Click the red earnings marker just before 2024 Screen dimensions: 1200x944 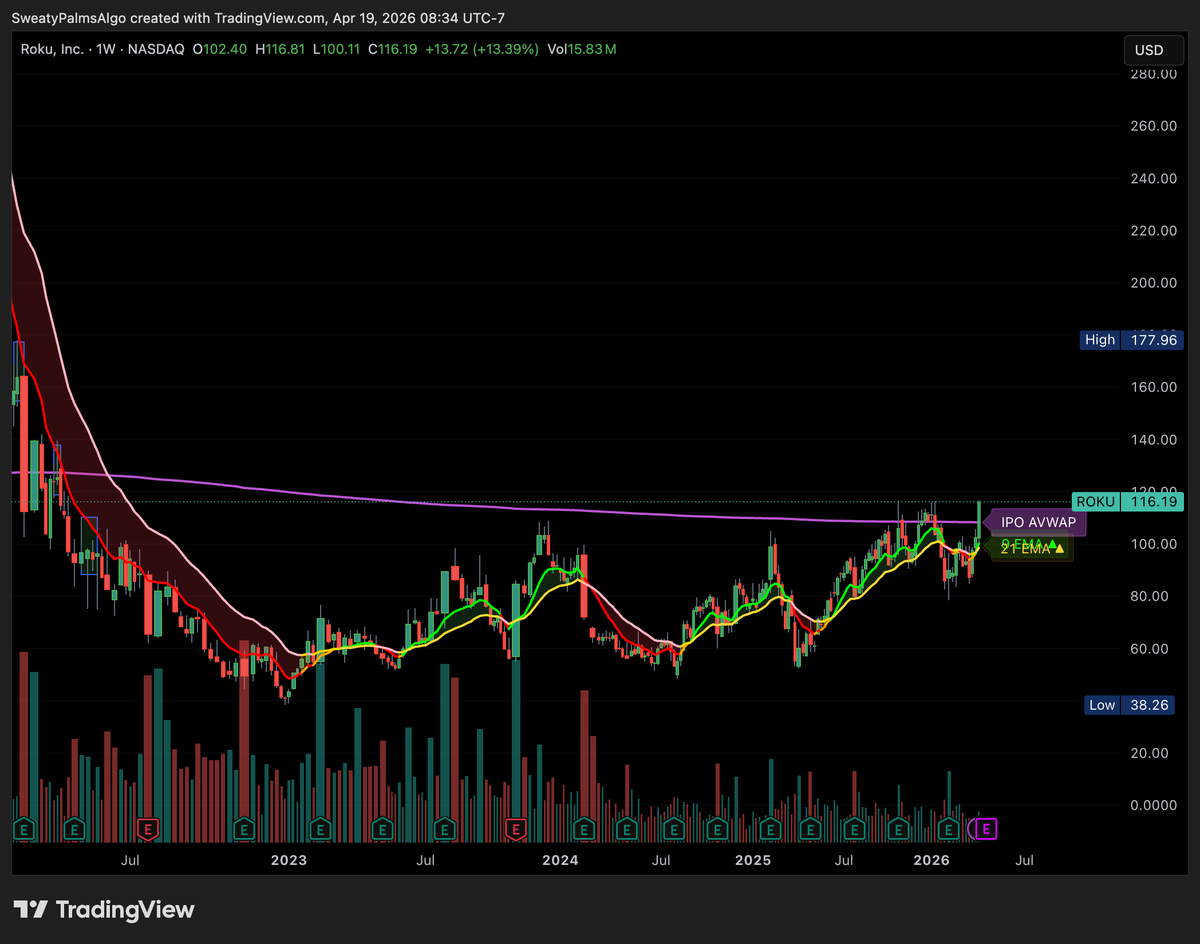516,828
